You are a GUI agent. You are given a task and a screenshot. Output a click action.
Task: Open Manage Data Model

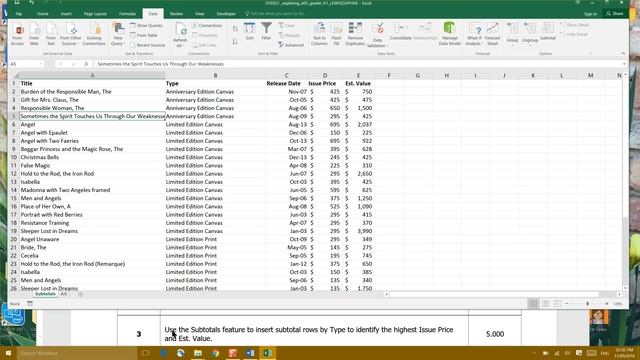[449, 34]
